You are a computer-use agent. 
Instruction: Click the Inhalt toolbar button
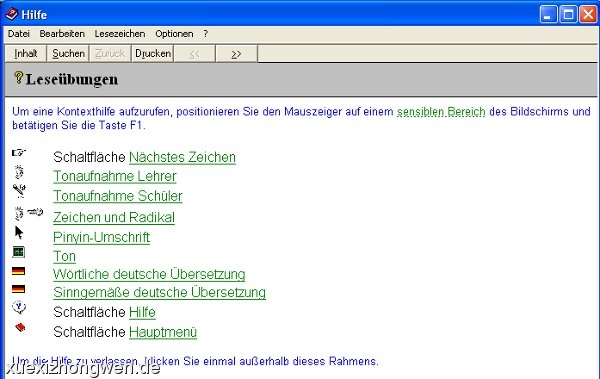[x=26, y=53]
